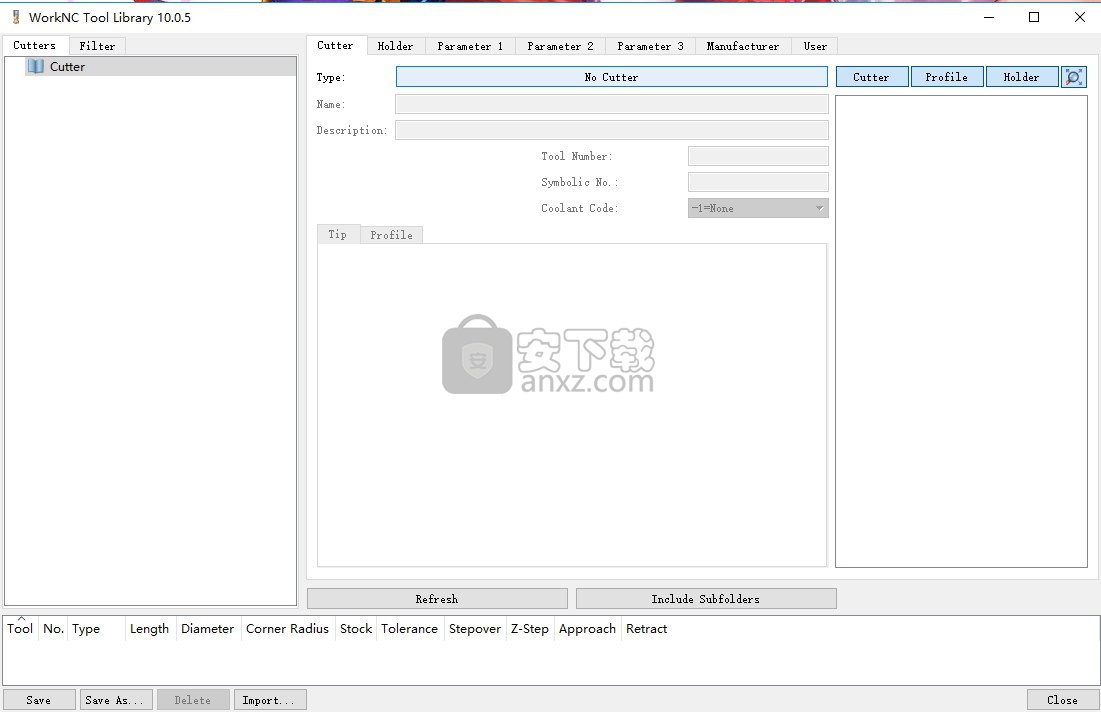Screen dimensions: 1101x712
Task: Open the Parameter 3 tab
Action: (x=650, y=46)
